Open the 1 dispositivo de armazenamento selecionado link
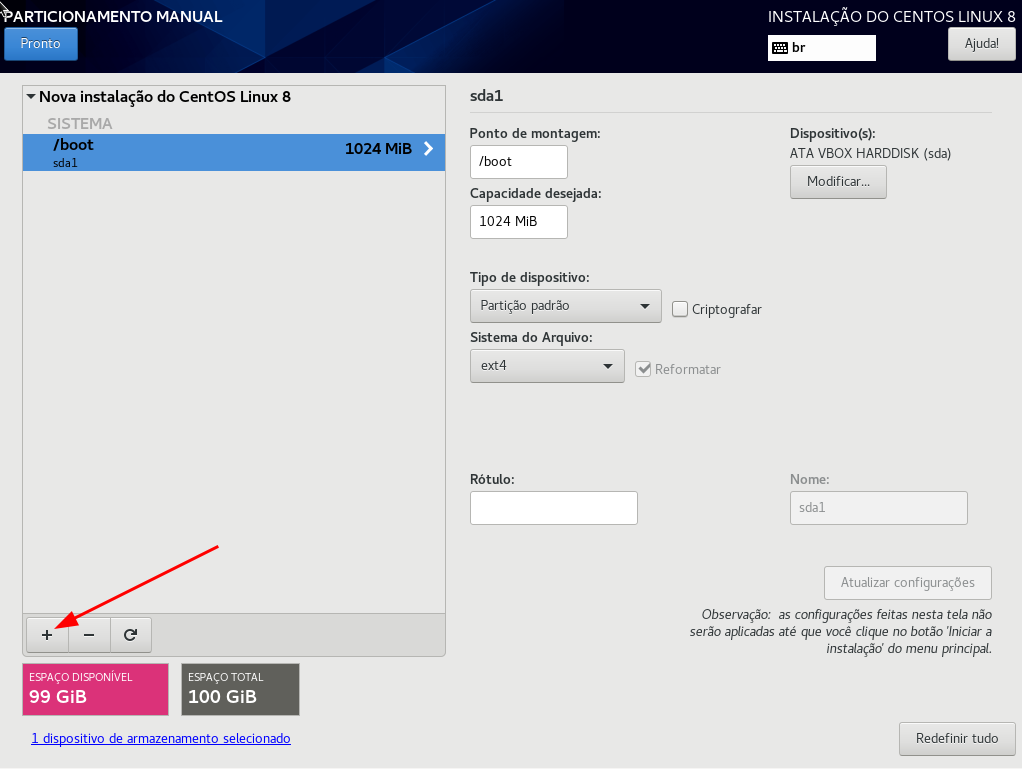This screenshot has width=1022, height=769. (161, 738)
